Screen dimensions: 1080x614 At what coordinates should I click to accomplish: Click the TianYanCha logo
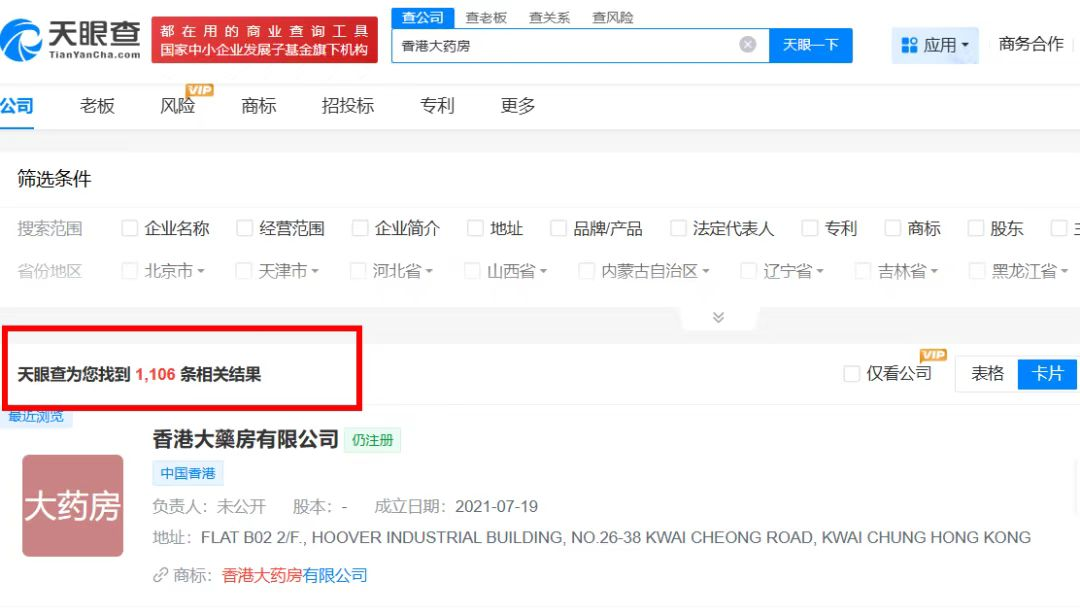72,40
